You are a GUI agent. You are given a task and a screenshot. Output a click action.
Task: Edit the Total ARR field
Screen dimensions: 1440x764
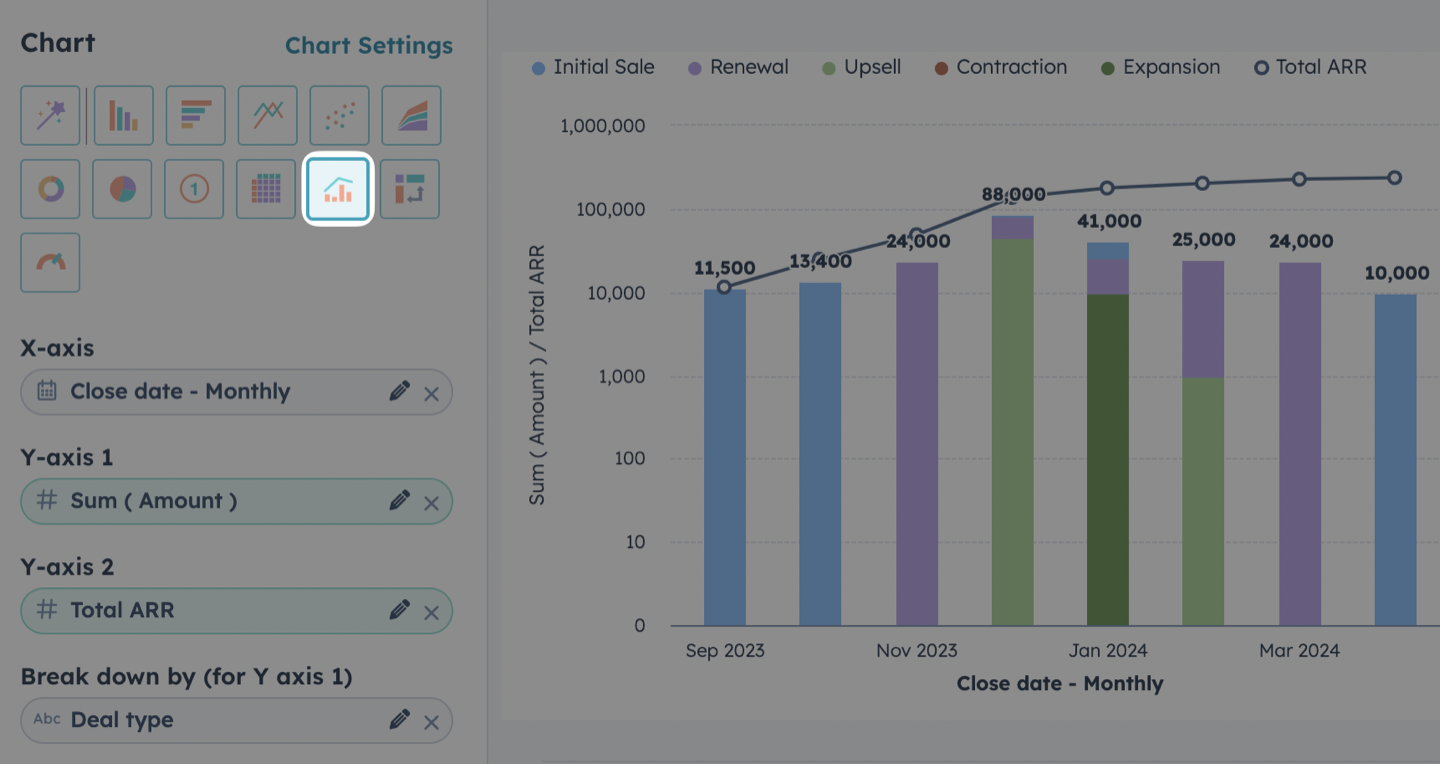pyautogui.click(x=399, y=609)
